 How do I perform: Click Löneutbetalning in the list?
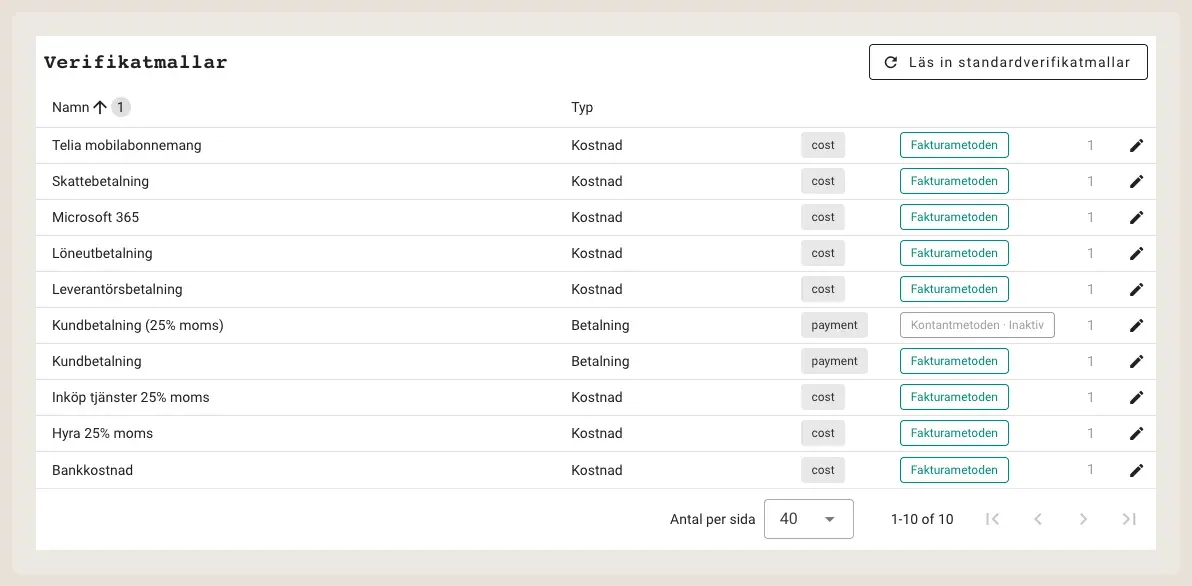point(102,253)
